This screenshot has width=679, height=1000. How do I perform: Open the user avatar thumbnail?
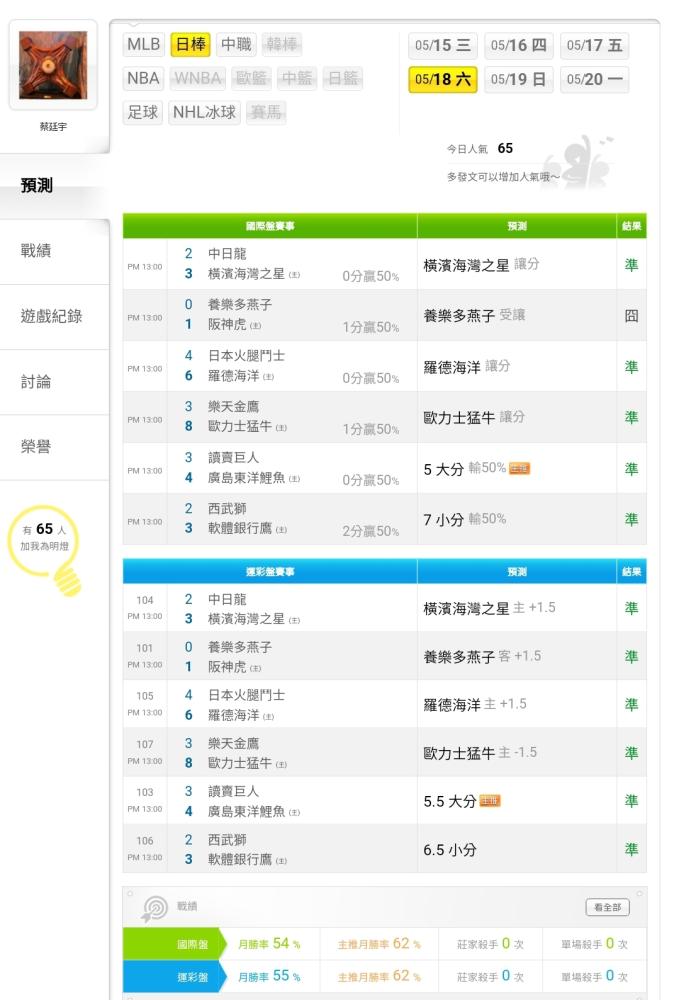click(53, 65)
